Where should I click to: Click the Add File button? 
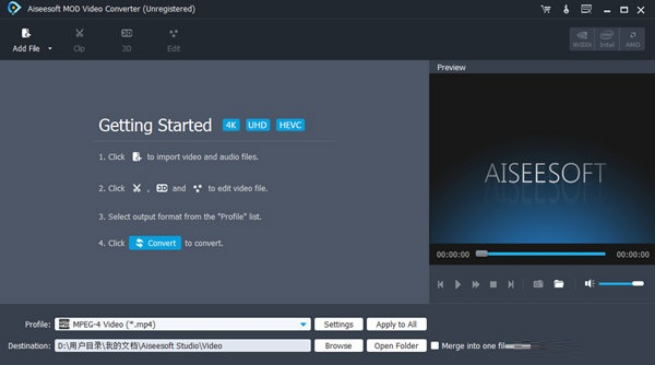pos(26,40)
